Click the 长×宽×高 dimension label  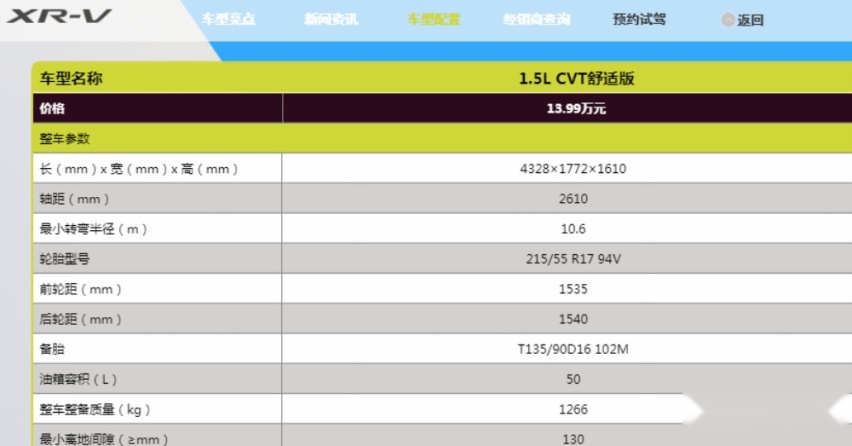tap(139, 169)
